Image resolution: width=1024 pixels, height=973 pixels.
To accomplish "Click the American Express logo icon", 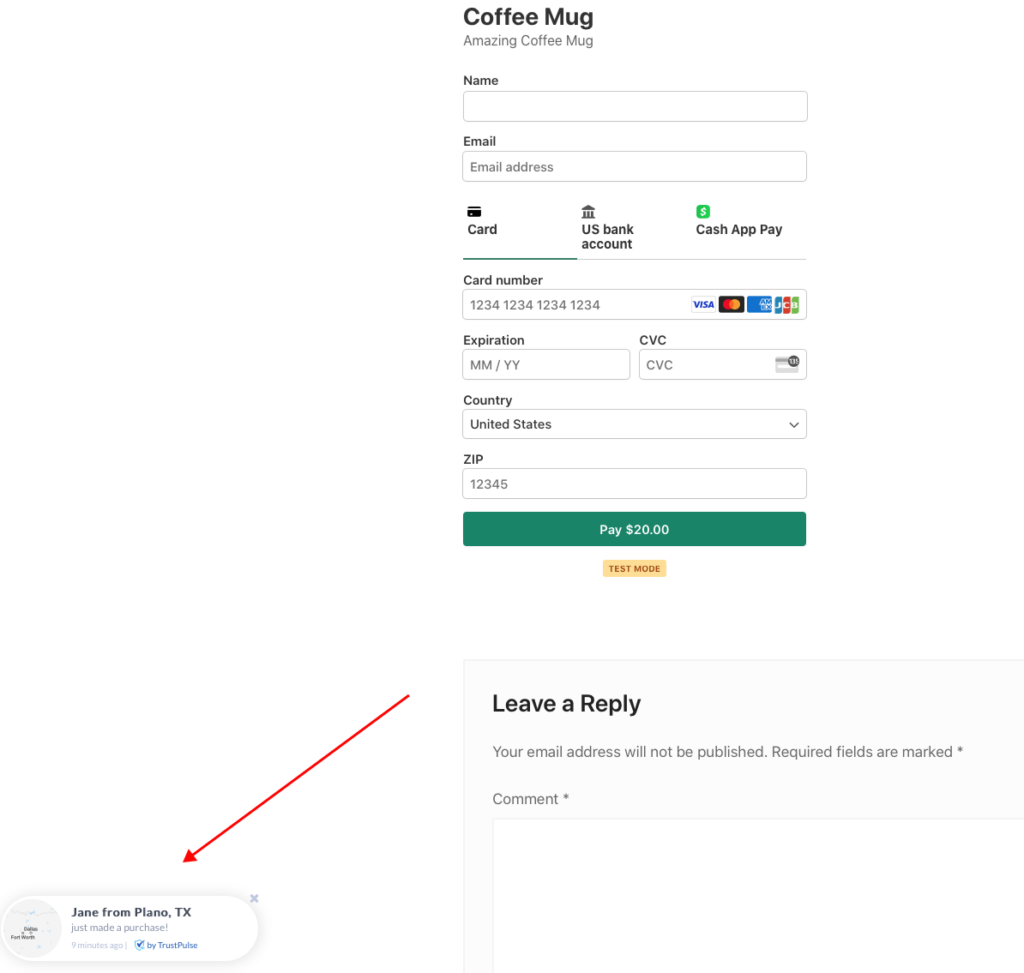I will pyautogui.click(x=759, y=305).
